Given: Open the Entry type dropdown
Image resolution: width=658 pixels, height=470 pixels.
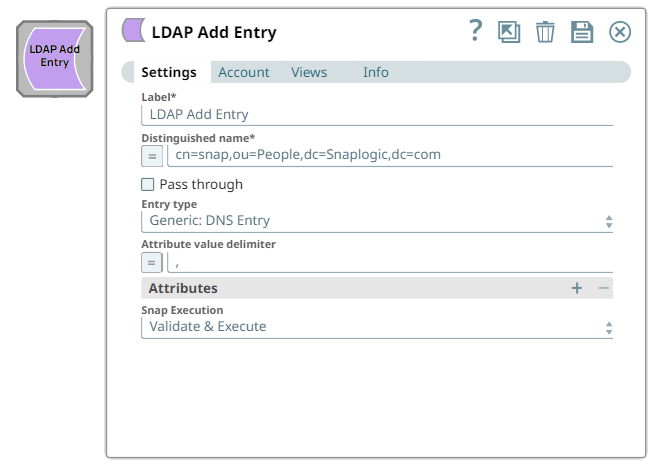Looking at the screenshot, I should [377, 221].
